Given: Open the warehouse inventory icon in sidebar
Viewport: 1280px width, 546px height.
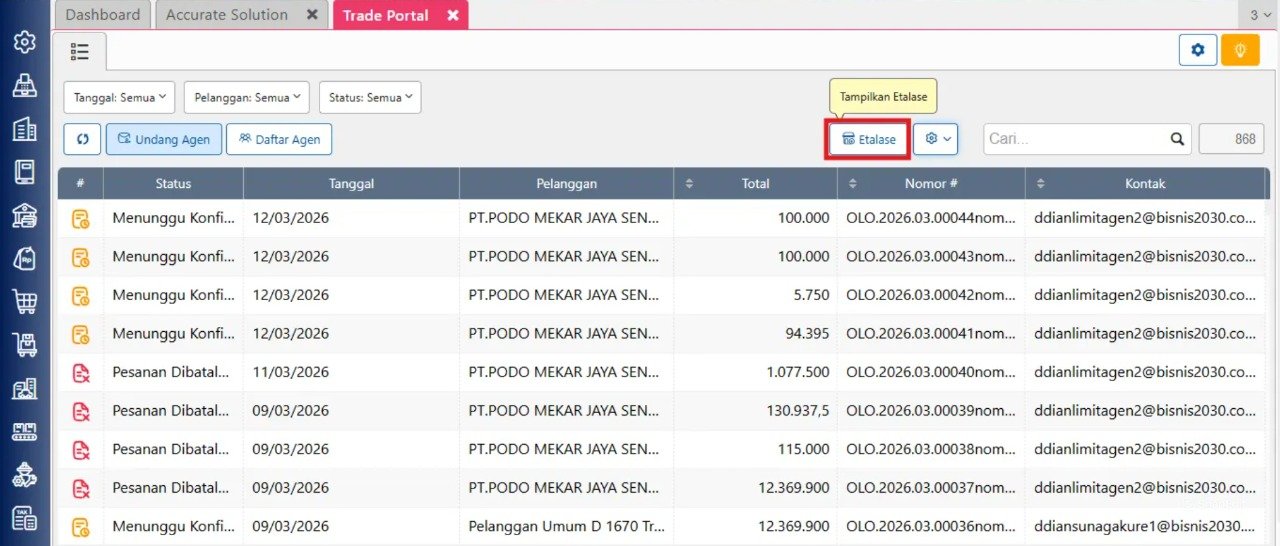Looking at the screenshot, I should [24, 388].
